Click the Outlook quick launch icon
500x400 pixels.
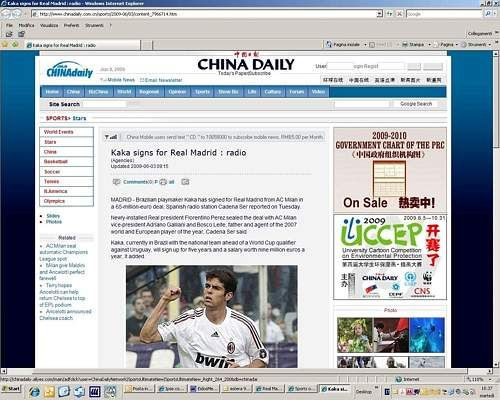[x=64, y=391]
